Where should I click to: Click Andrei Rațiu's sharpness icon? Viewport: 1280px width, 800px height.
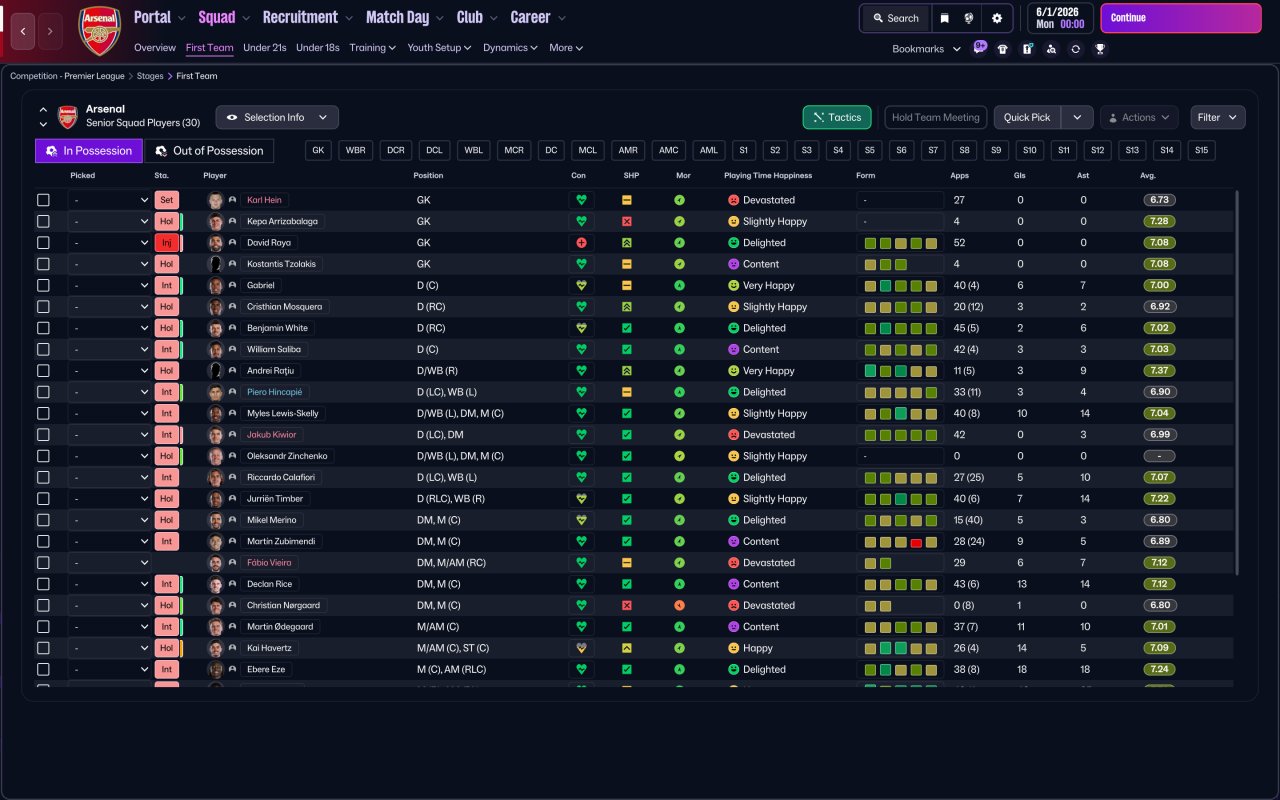[x=627, y=371]
